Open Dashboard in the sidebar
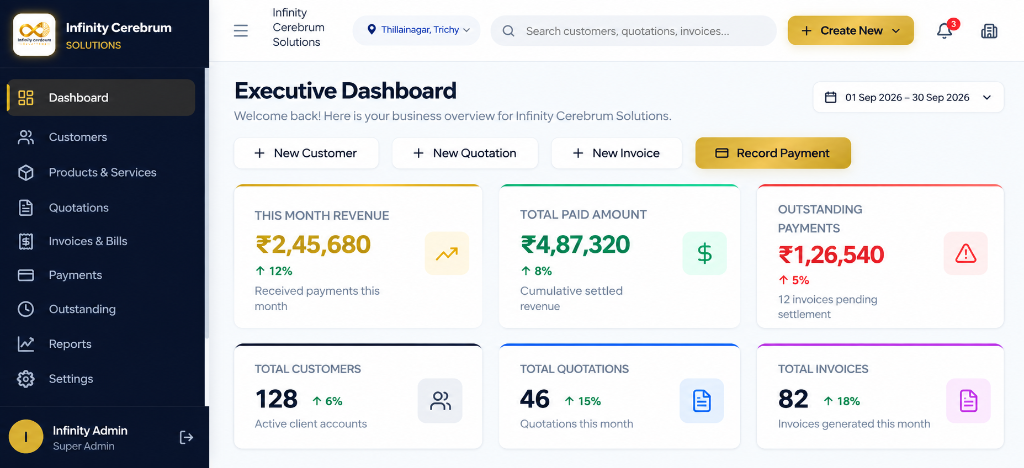Screen dimensions: 1024x468 (101, 98)
